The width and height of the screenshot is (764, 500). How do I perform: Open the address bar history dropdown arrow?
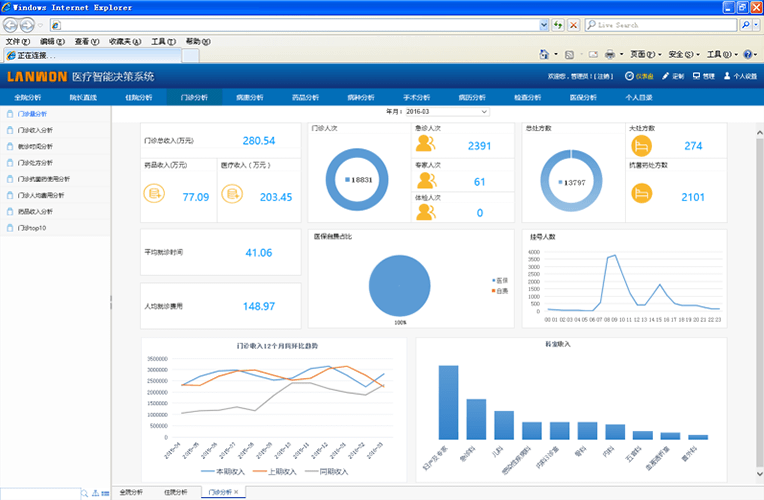point(544,25)
